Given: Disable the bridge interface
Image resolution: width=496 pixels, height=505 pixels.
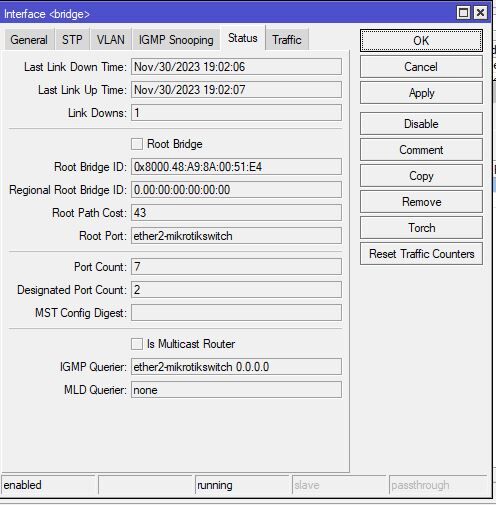Looking at the screenshot, I should pos(421,124).
